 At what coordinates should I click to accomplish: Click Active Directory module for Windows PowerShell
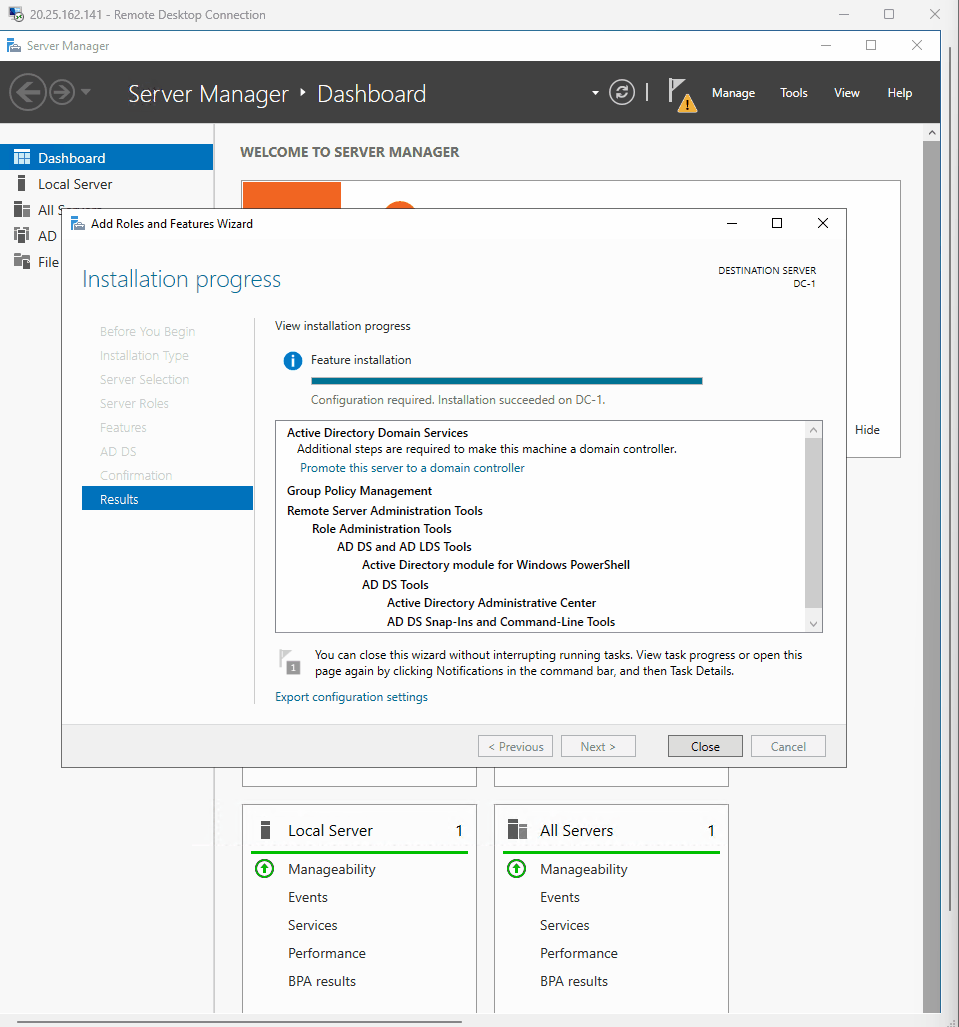pyautogui.click(x=496, y=565)
